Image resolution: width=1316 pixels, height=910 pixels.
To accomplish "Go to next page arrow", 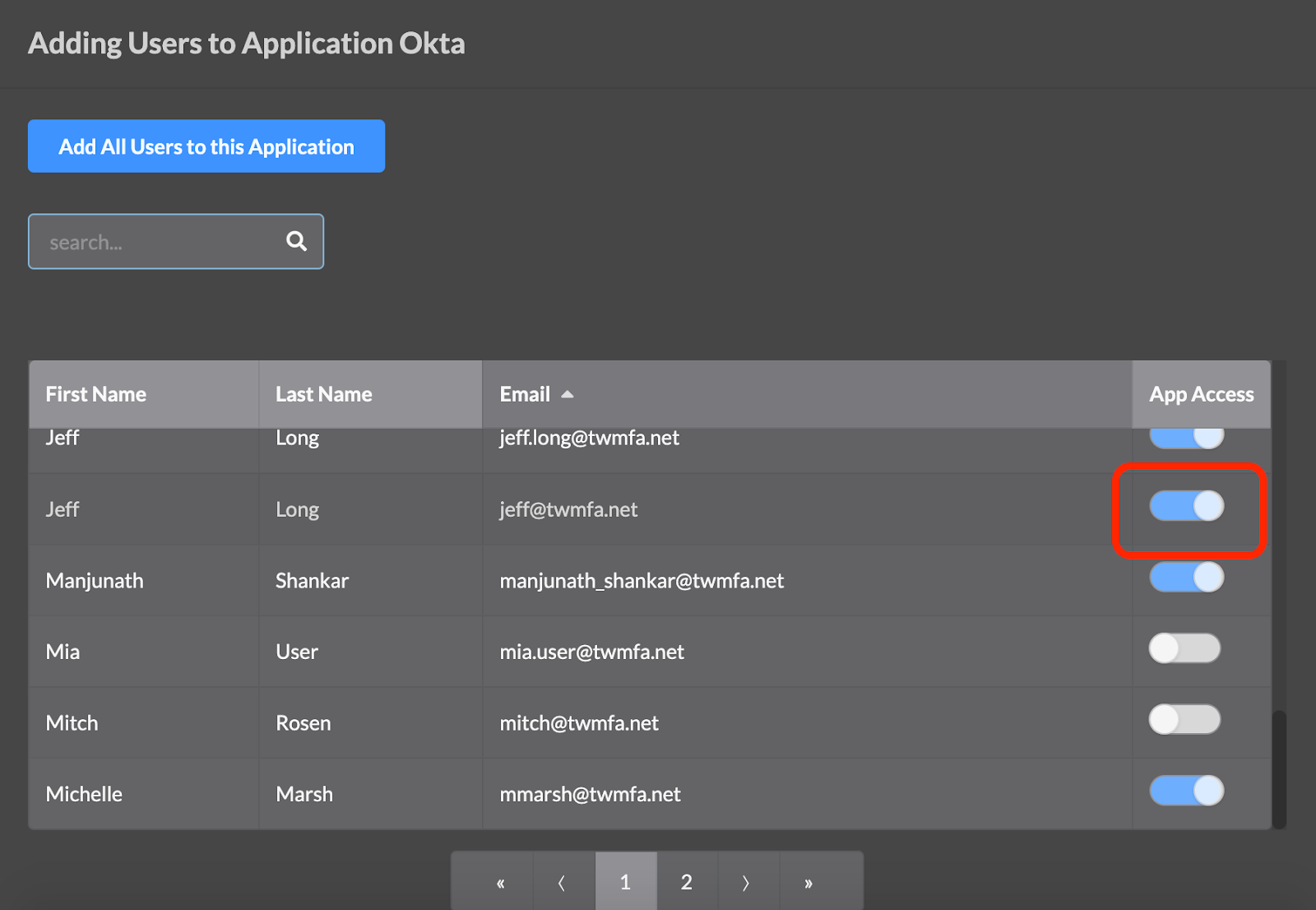I will click(x=746, y=883).
